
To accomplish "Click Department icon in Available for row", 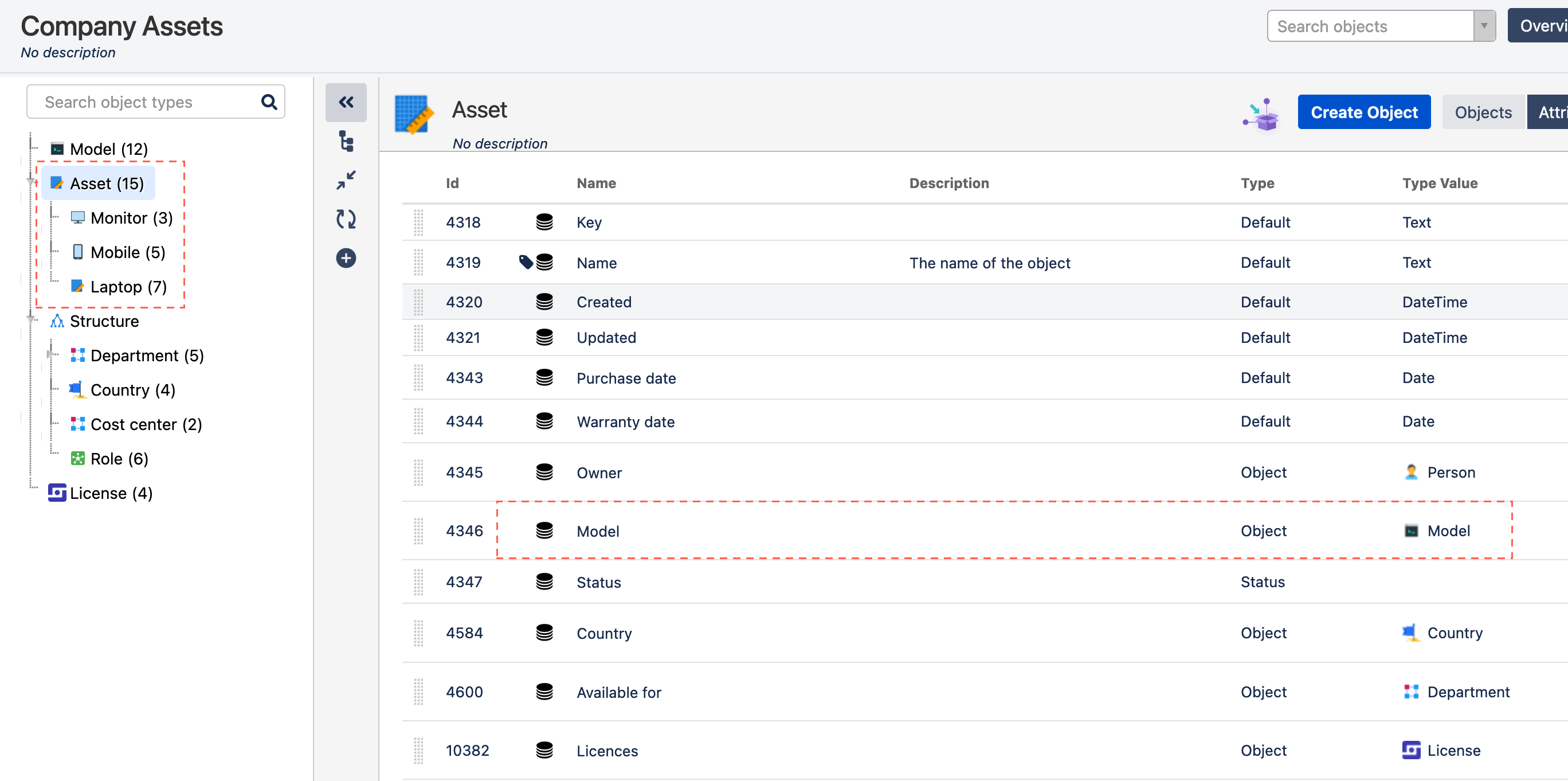I will coord(1411,692).
